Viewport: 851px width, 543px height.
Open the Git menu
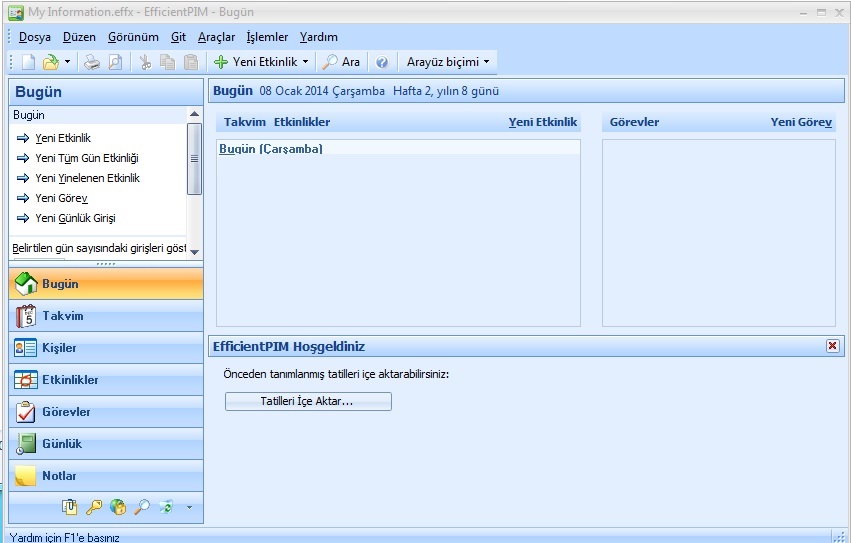tap(178, 37)
